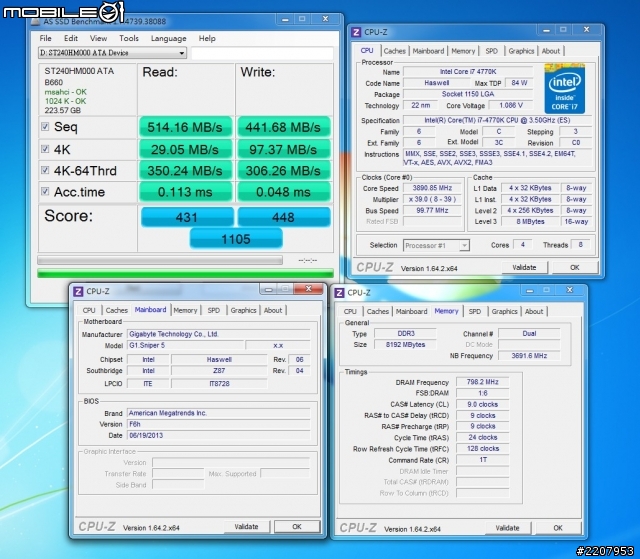
Task: Click the BIOS date 06/19/2013 field
Action: tap(218, 435)
